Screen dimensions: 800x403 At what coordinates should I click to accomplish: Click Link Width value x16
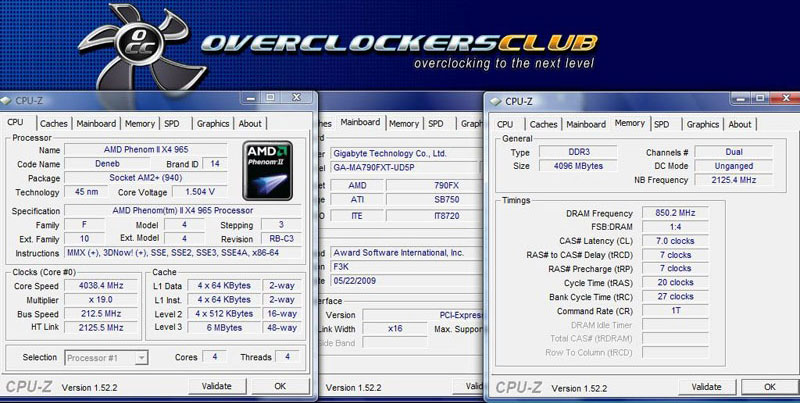395,329
